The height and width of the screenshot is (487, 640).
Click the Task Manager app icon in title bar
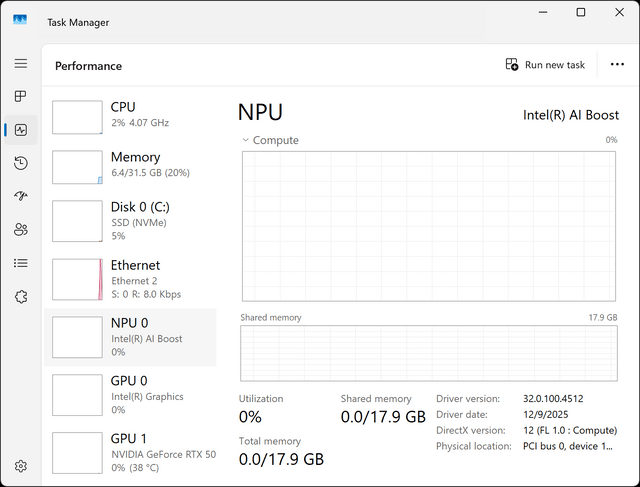click(20, 20)
